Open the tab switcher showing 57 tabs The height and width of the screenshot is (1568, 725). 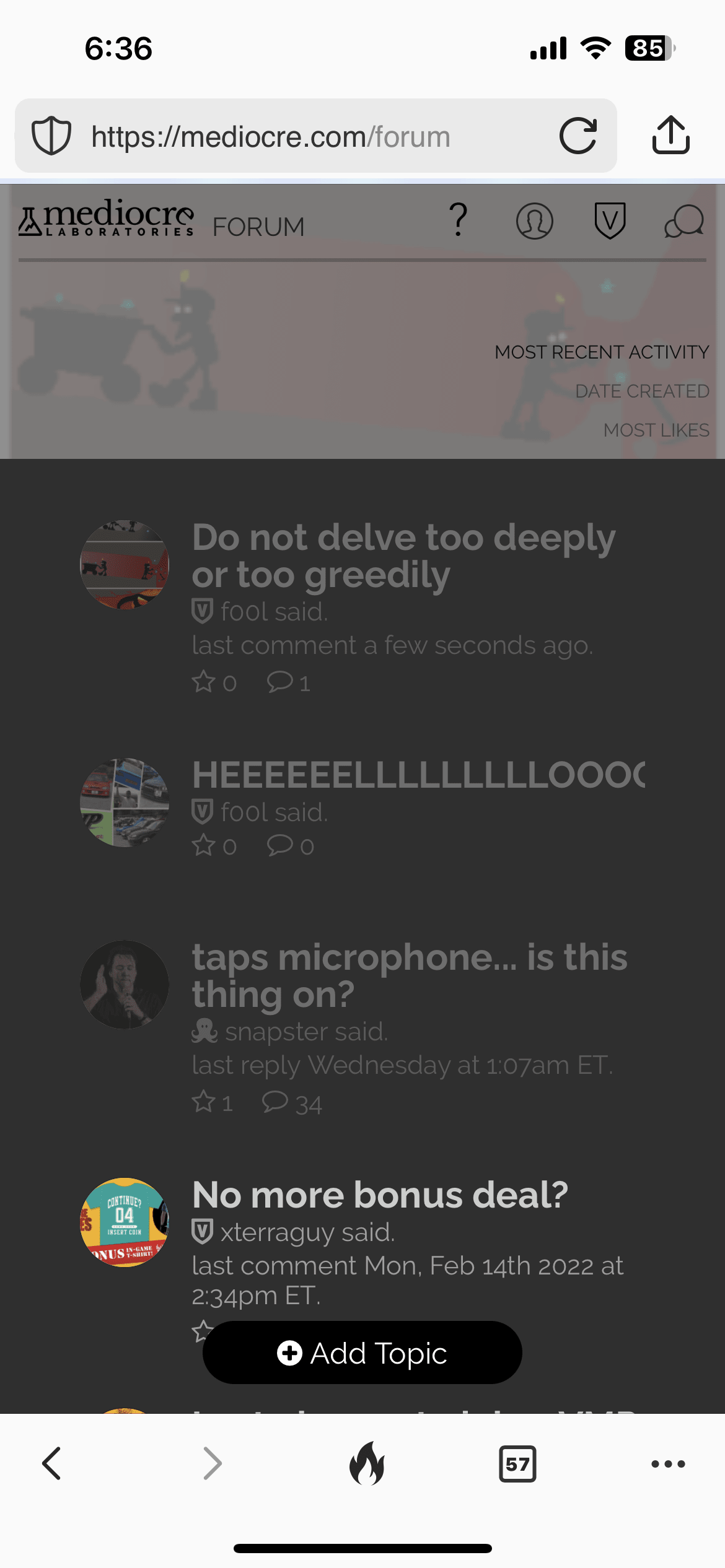click(x=517, y=1464)
